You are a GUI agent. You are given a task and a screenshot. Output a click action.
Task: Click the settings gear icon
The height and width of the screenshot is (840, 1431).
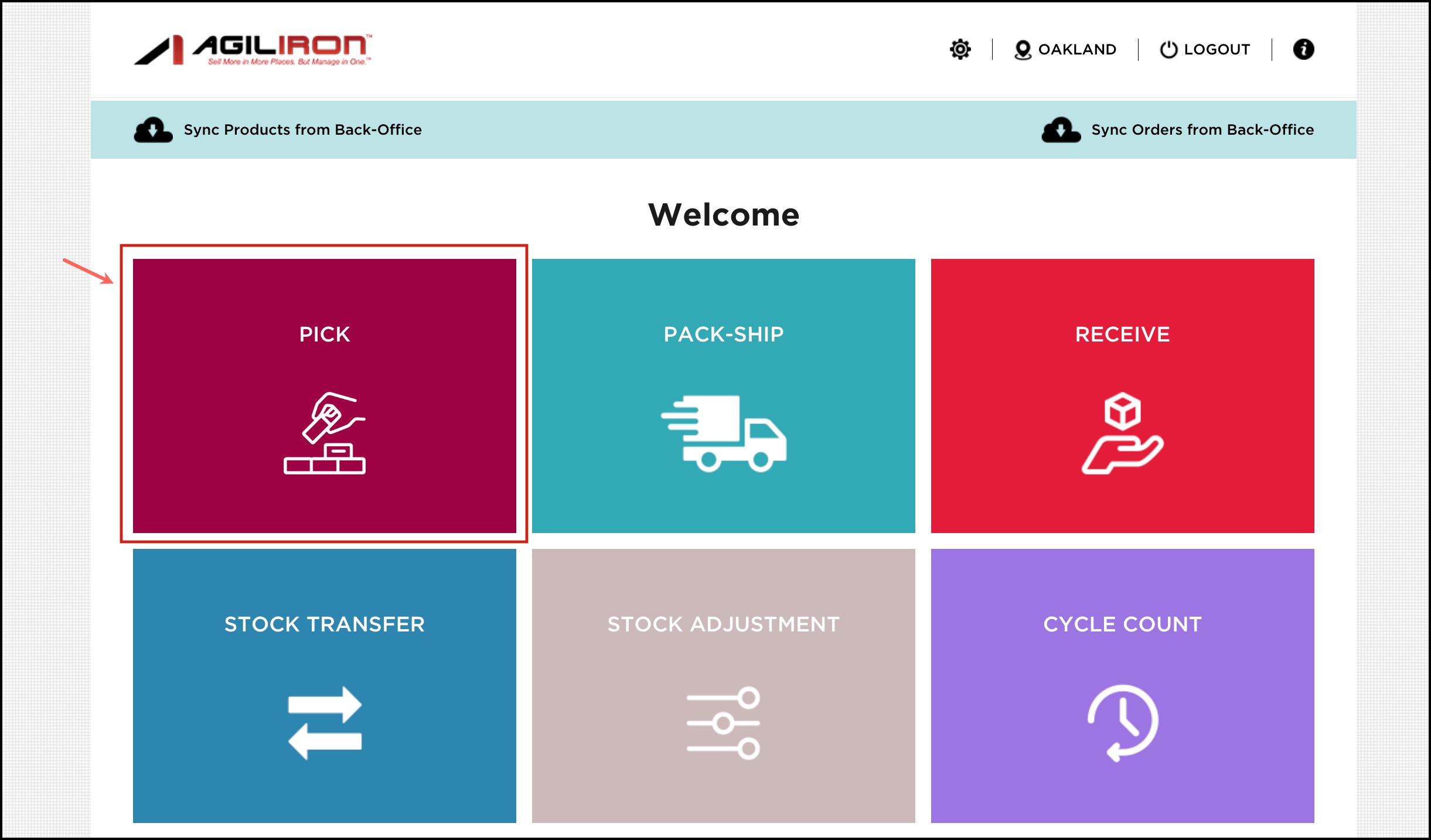(960, 49)
